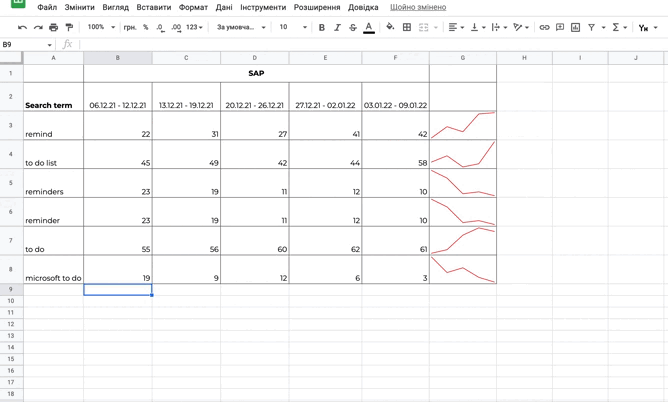
Task: Open Text wrapping options
Action: click(499, 27)
